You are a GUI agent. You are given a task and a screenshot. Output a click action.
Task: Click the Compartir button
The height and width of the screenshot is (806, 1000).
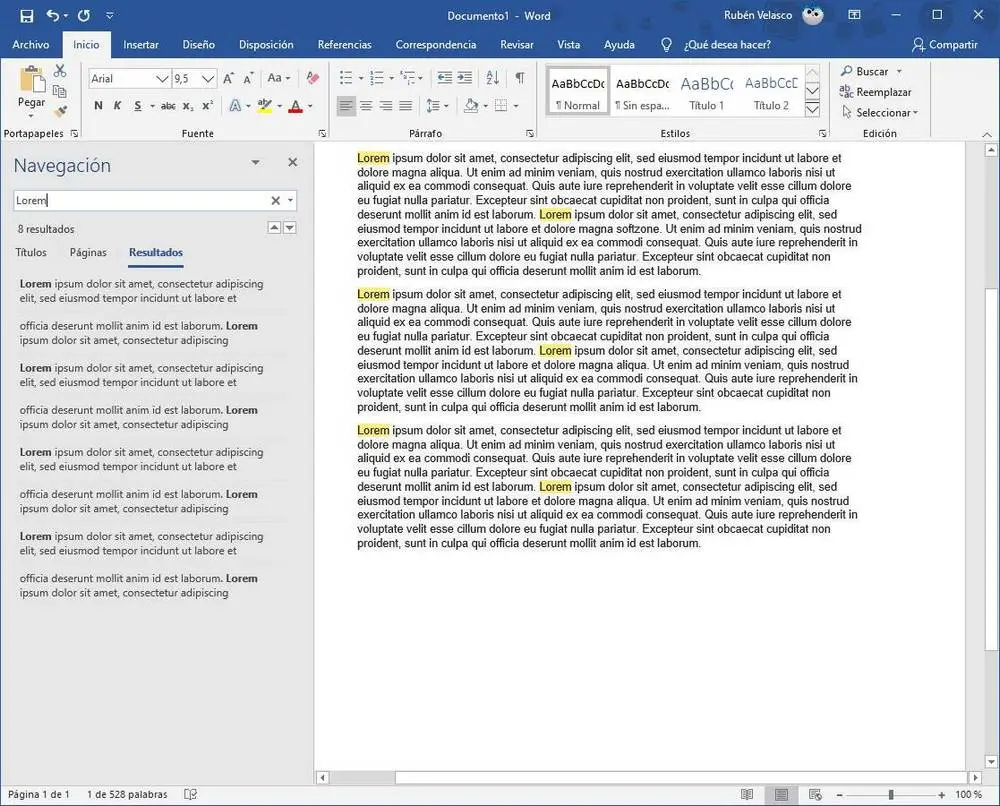pos(944,45)
